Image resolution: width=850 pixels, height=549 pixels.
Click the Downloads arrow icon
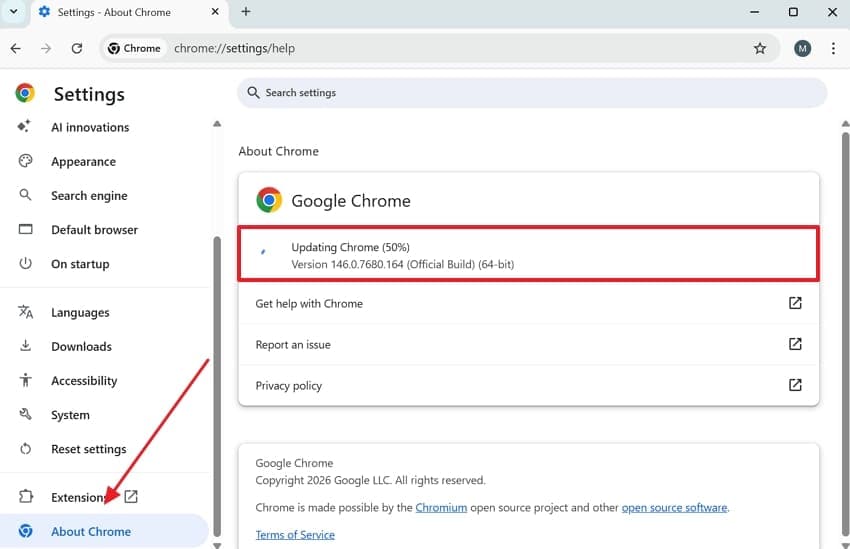coord(25,345)
